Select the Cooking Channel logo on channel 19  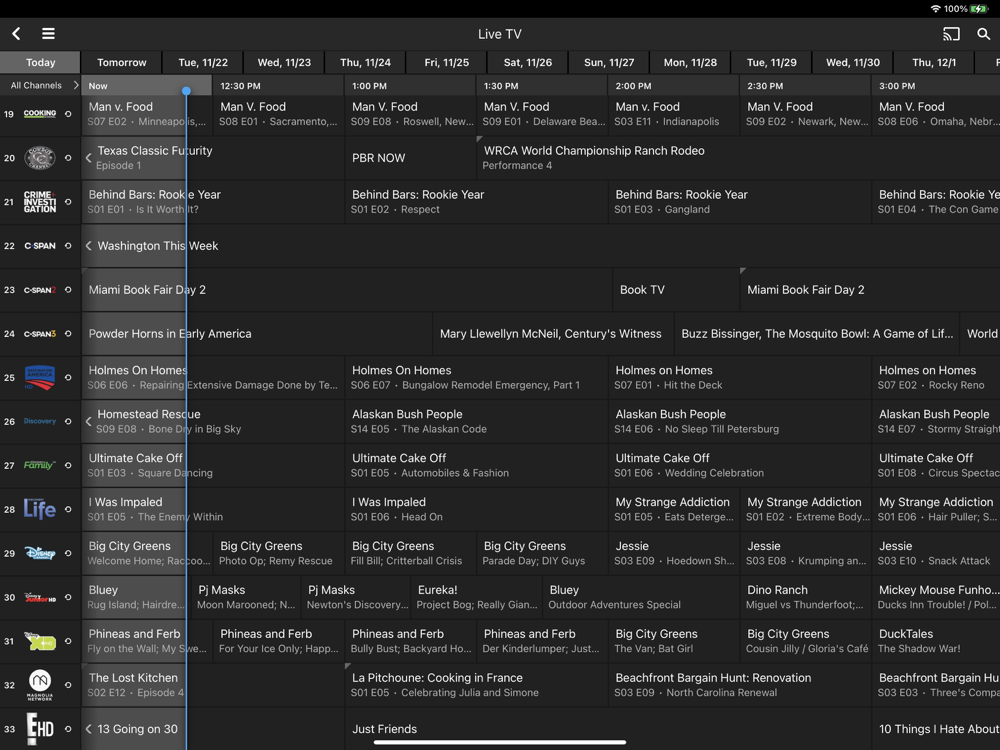[x=40, y=114]
